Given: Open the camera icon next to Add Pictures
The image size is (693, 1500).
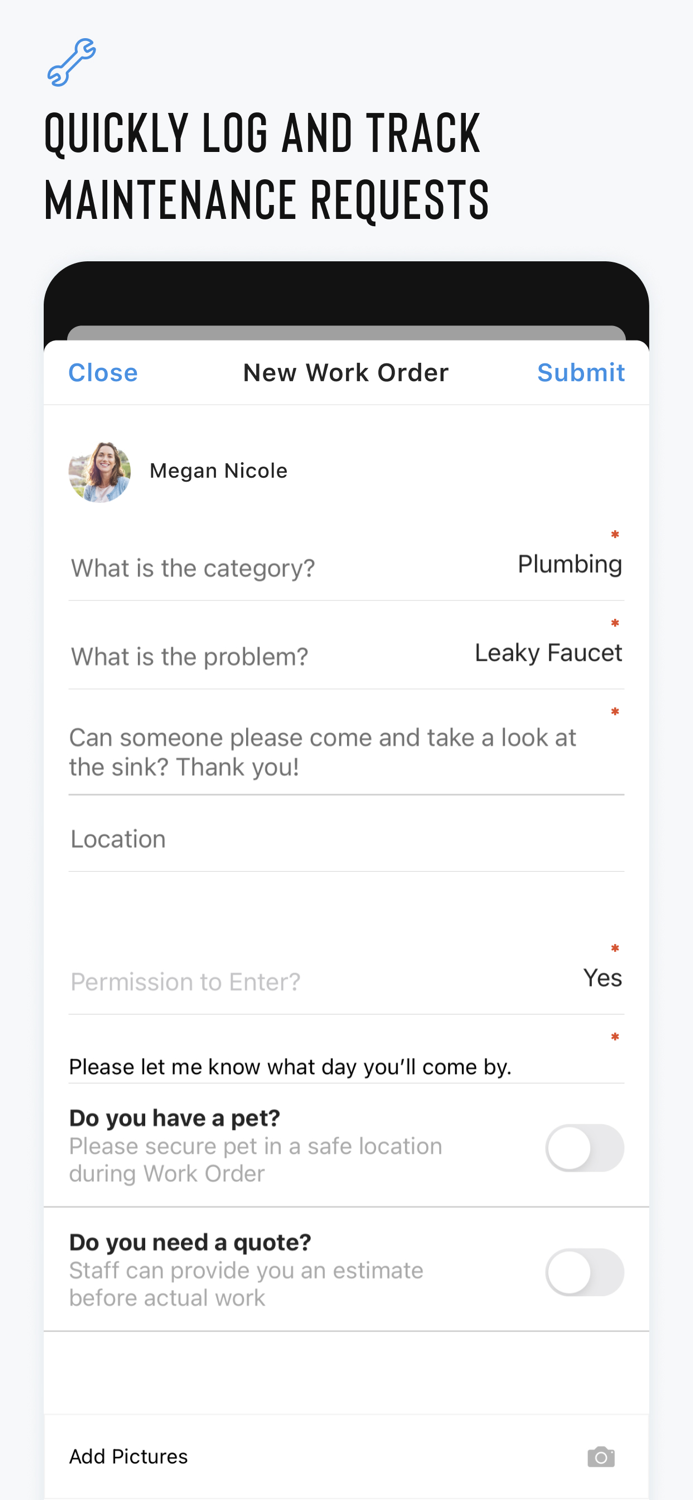Looking at the screenshot, I should click(x=601, y=1457).
